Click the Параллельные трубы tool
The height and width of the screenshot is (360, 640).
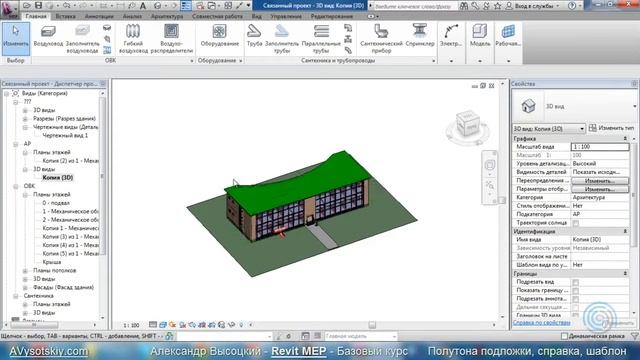point(321,39)
